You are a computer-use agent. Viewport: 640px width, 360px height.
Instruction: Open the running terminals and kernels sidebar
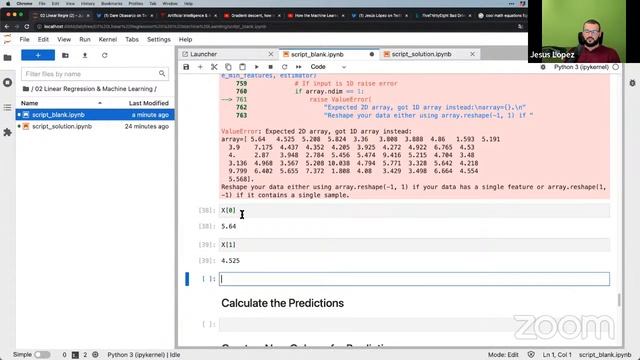tap(7, 82)
